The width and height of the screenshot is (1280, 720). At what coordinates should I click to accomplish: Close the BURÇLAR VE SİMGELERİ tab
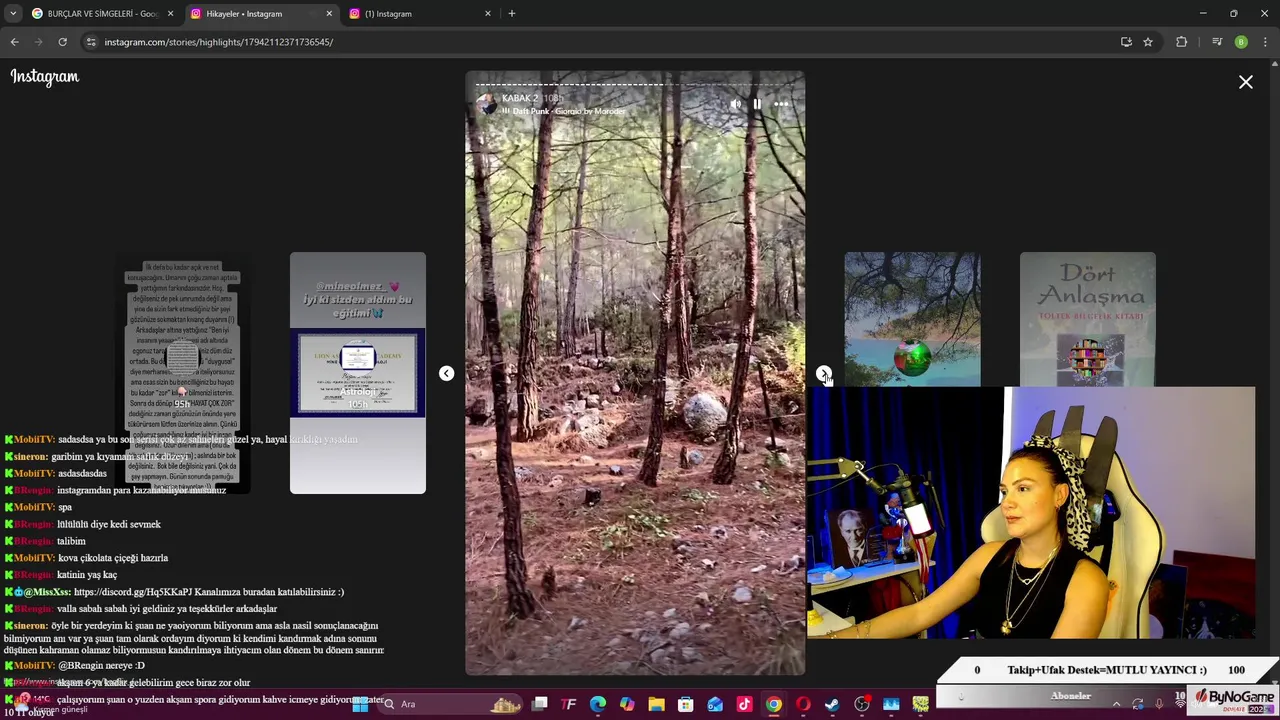click(x=171, y=14)
